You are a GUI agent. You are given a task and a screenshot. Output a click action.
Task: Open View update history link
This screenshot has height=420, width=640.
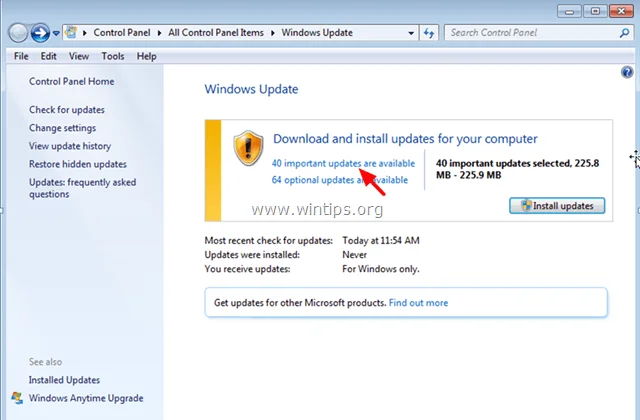(69, 146)
